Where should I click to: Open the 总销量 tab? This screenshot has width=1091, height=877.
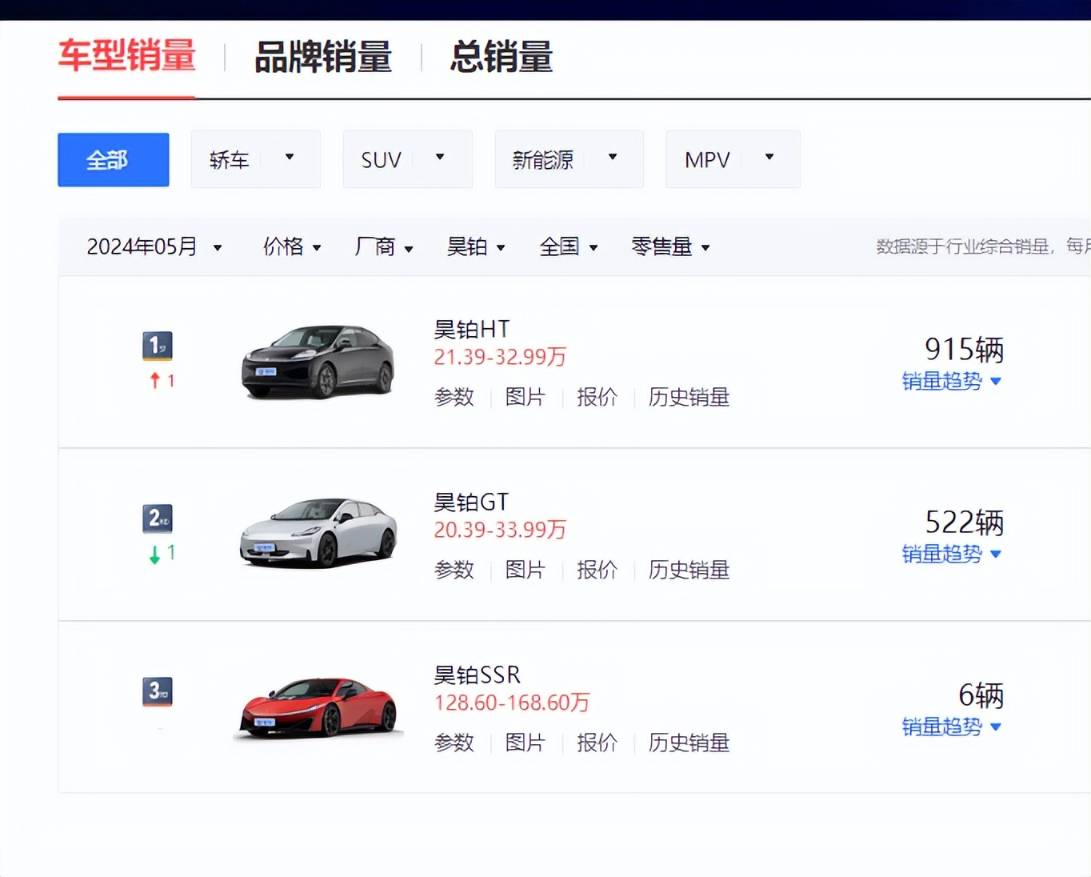click(x=501, y=57)
